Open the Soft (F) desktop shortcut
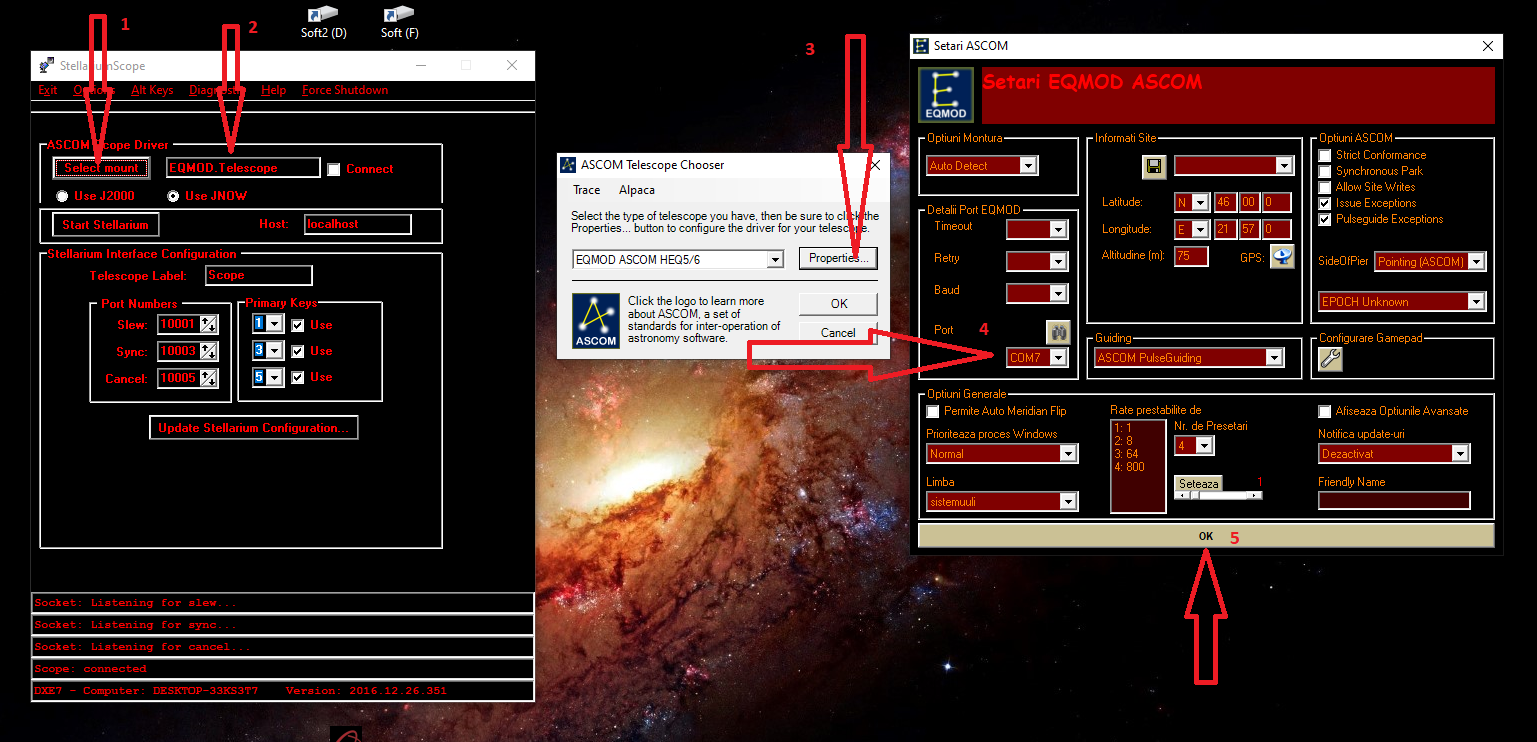Image resolution: width=1537 pixels, height=742 pixels. (x=399, y=22)
